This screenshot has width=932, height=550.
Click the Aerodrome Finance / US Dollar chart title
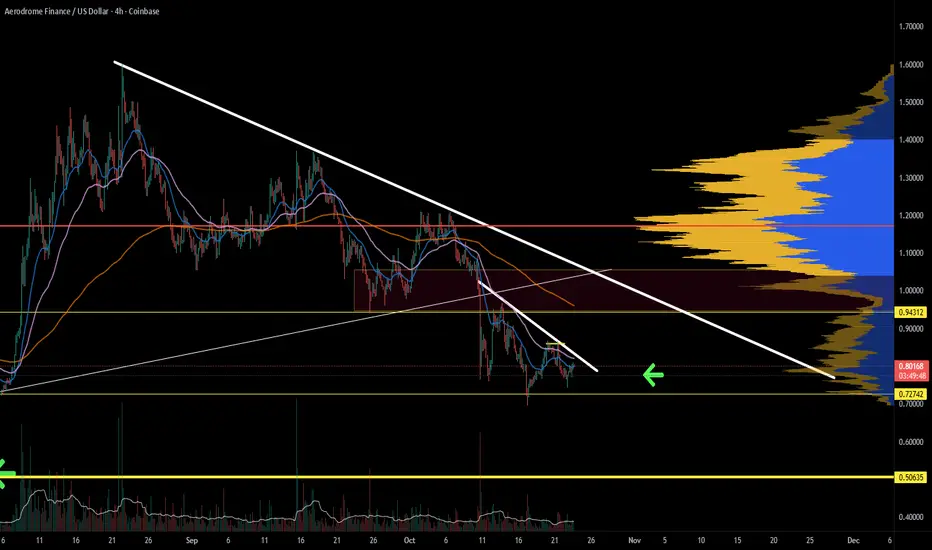pyautogui.click(x=82, y=11)
